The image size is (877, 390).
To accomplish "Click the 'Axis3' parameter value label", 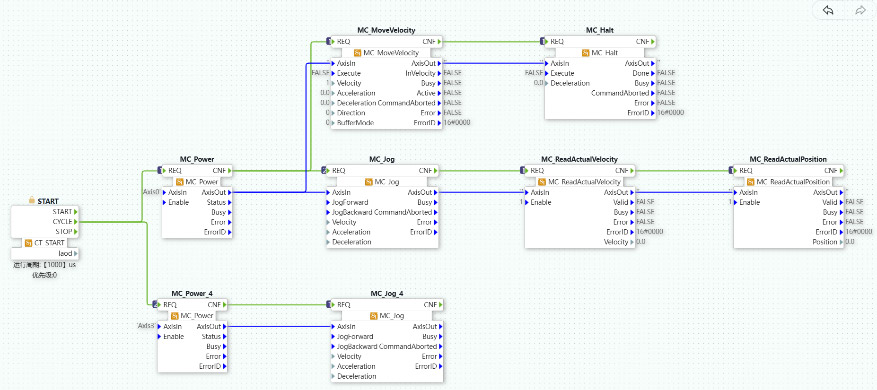I will (146, 326).
